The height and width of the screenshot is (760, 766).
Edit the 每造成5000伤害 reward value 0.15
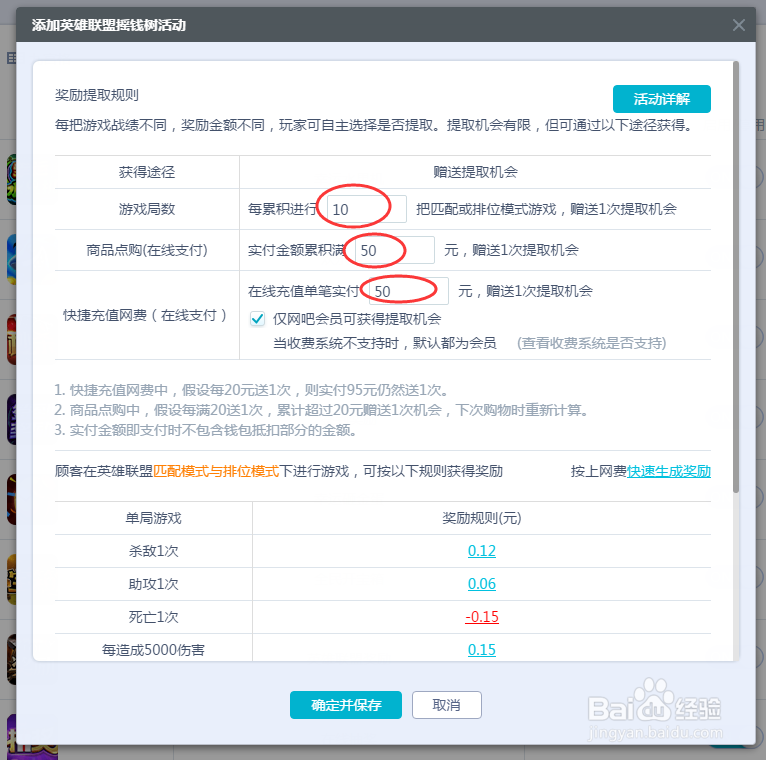482,650
